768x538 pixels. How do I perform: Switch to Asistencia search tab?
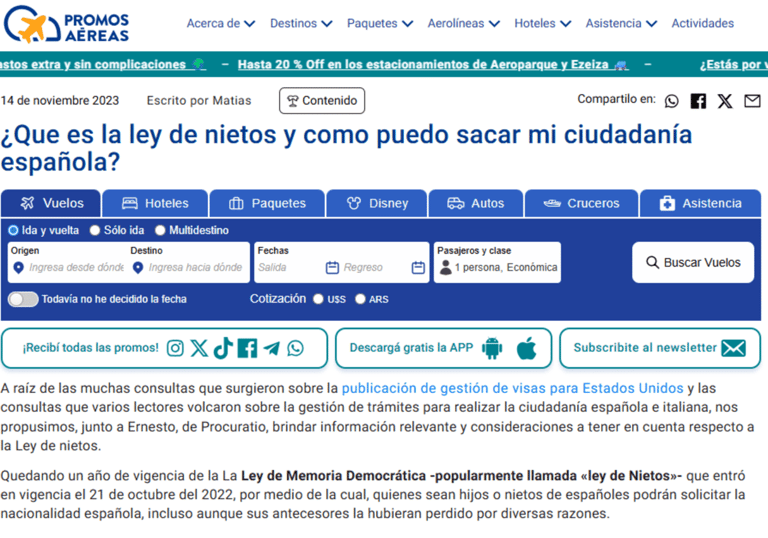point(700,203)
